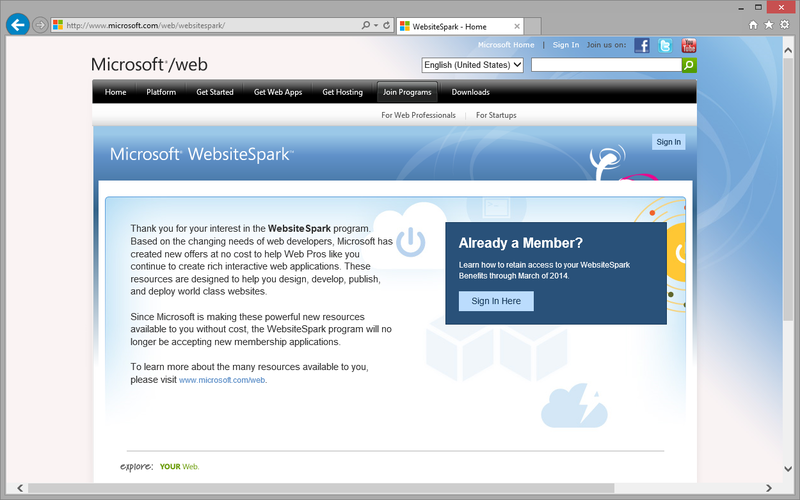800x500 pixels.
Task: Click the Microsoft WebsiteSpark banner title
Action: coord(202,154)
